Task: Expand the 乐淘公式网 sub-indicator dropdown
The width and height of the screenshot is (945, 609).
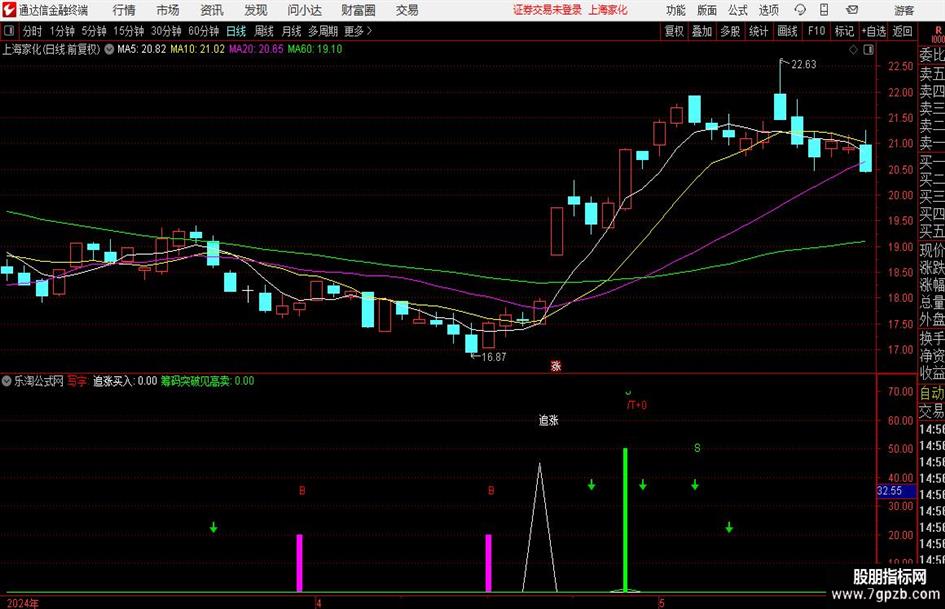Action: click(7, 381)
